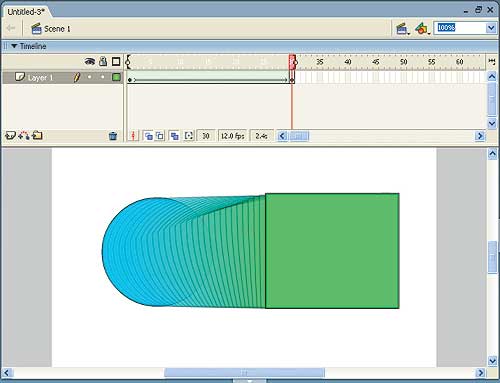The width and height of the screenshot is (500, 383).
Task: Click frame 45 on the timeline ruler
Action: [x=376, y=62]
